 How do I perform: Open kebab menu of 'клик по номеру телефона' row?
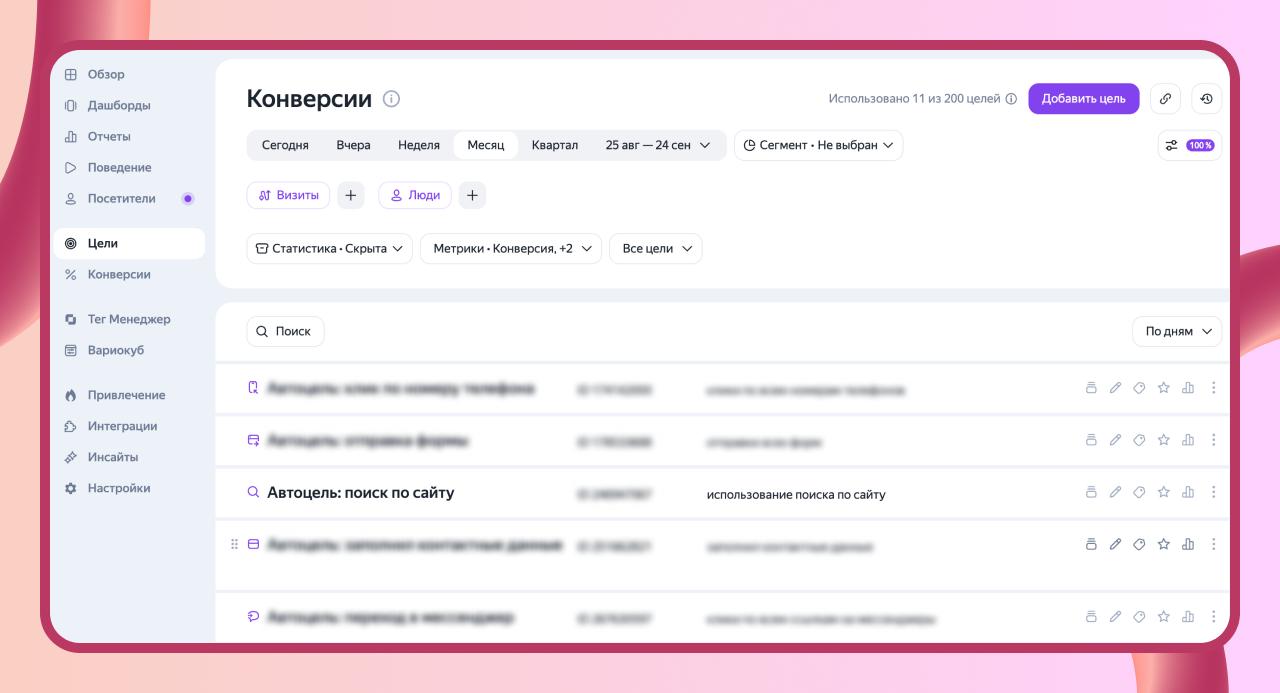coord(1214,388)
